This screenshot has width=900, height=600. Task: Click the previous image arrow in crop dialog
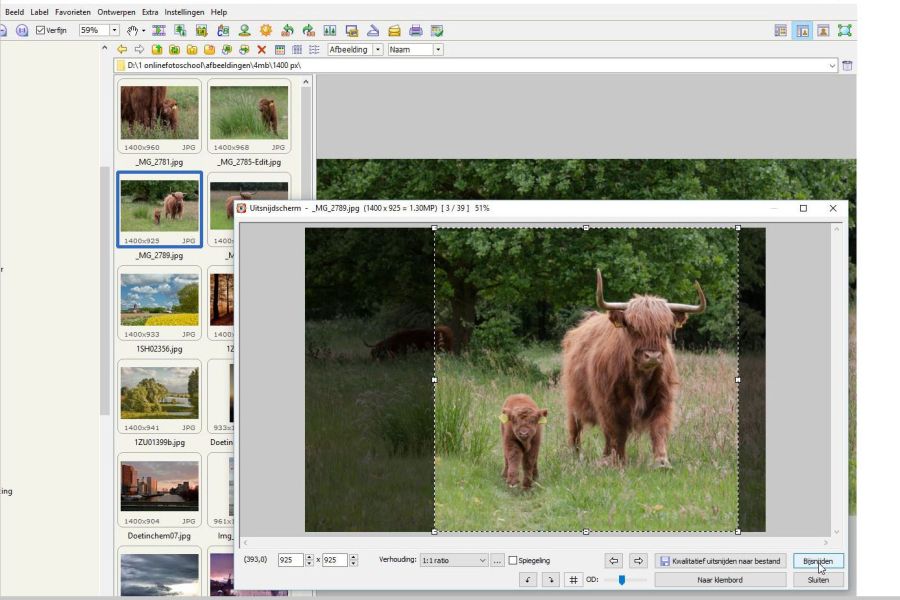615,561
